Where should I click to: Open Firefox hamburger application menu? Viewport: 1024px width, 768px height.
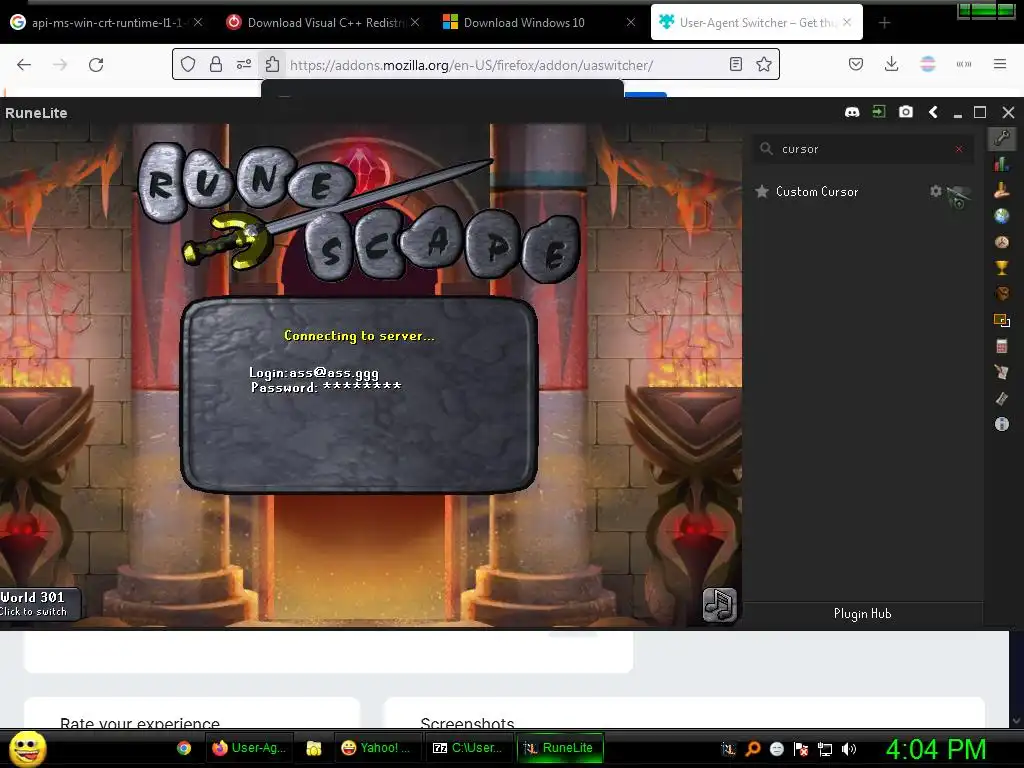[x=1000, y=64]
